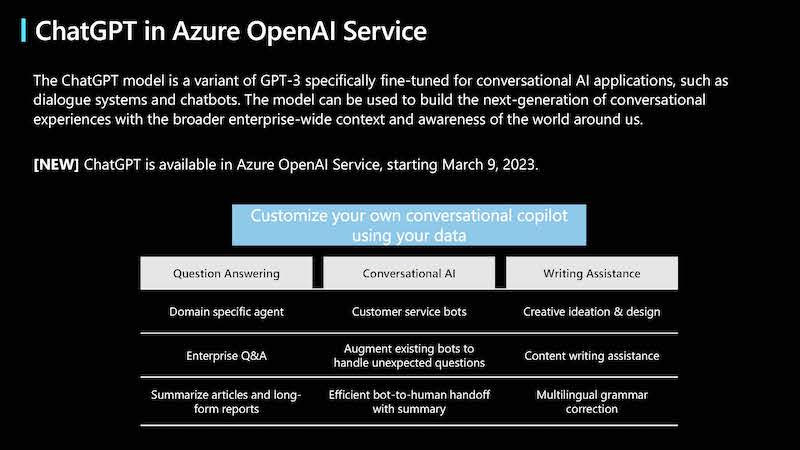
Task: Click Content writing assistance text
Action: [x=592, y=356]
